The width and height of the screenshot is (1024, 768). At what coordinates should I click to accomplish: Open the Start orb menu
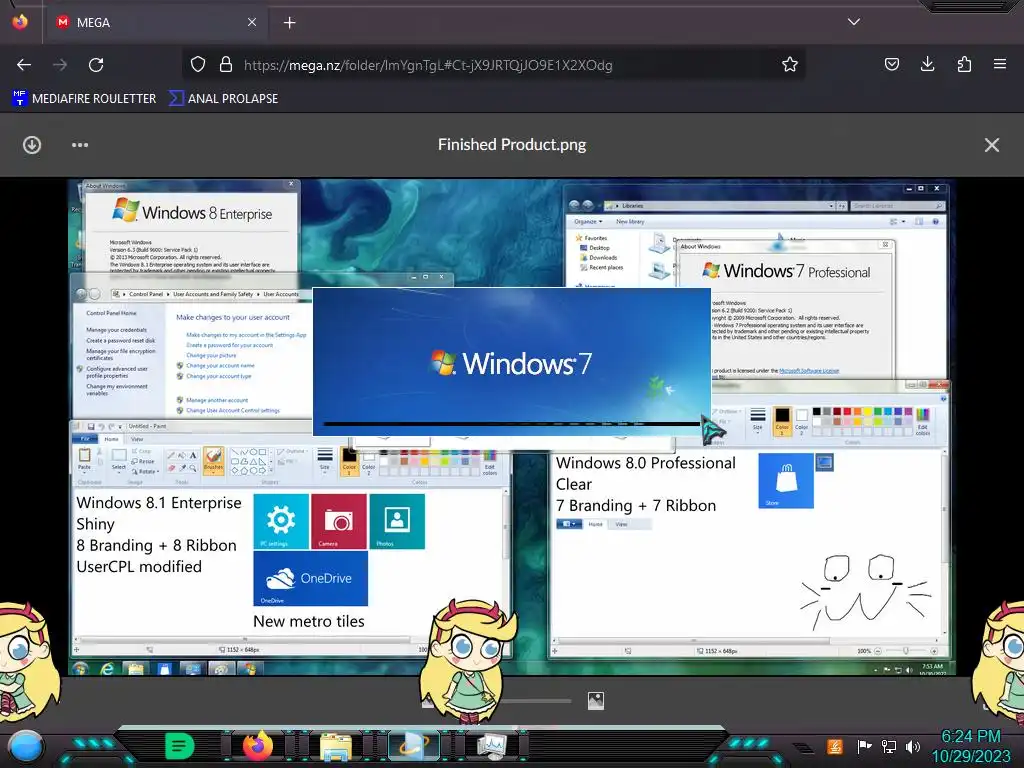(x=25, y=745)
